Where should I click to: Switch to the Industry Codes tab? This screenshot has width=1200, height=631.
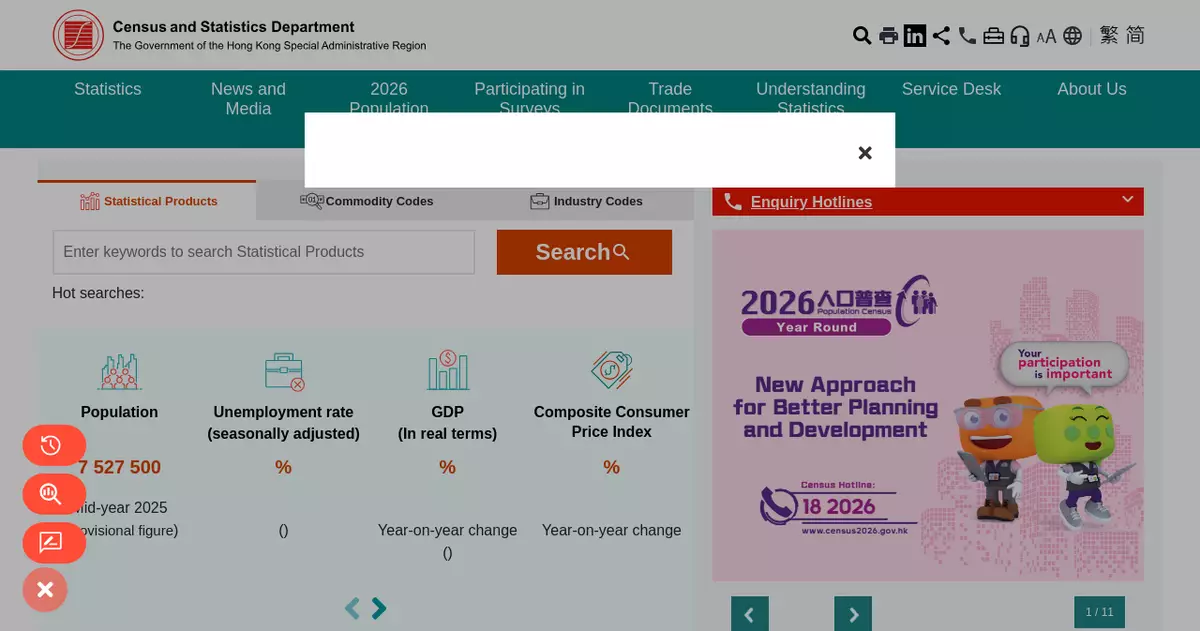pos(586,201)
